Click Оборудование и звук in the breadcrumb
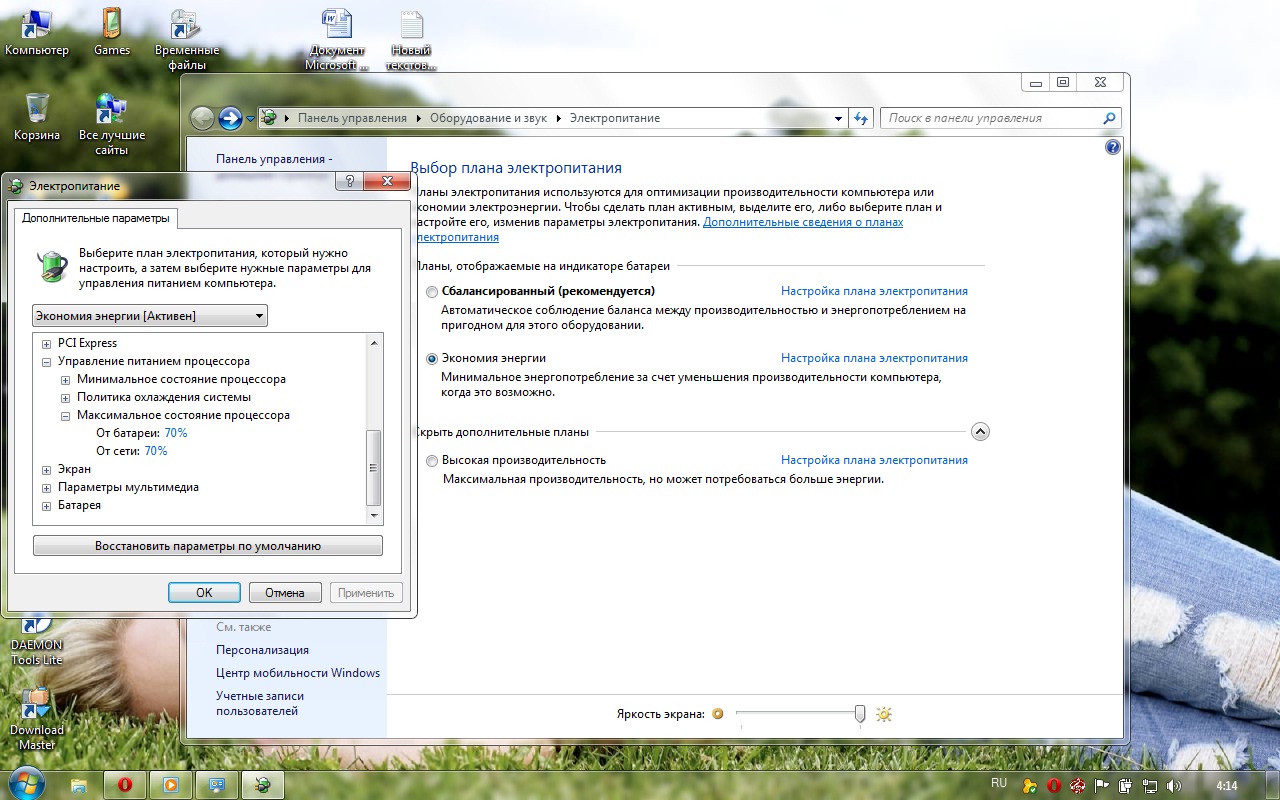The height and width of the screenshot is (800, 1280). coord(488,118)
